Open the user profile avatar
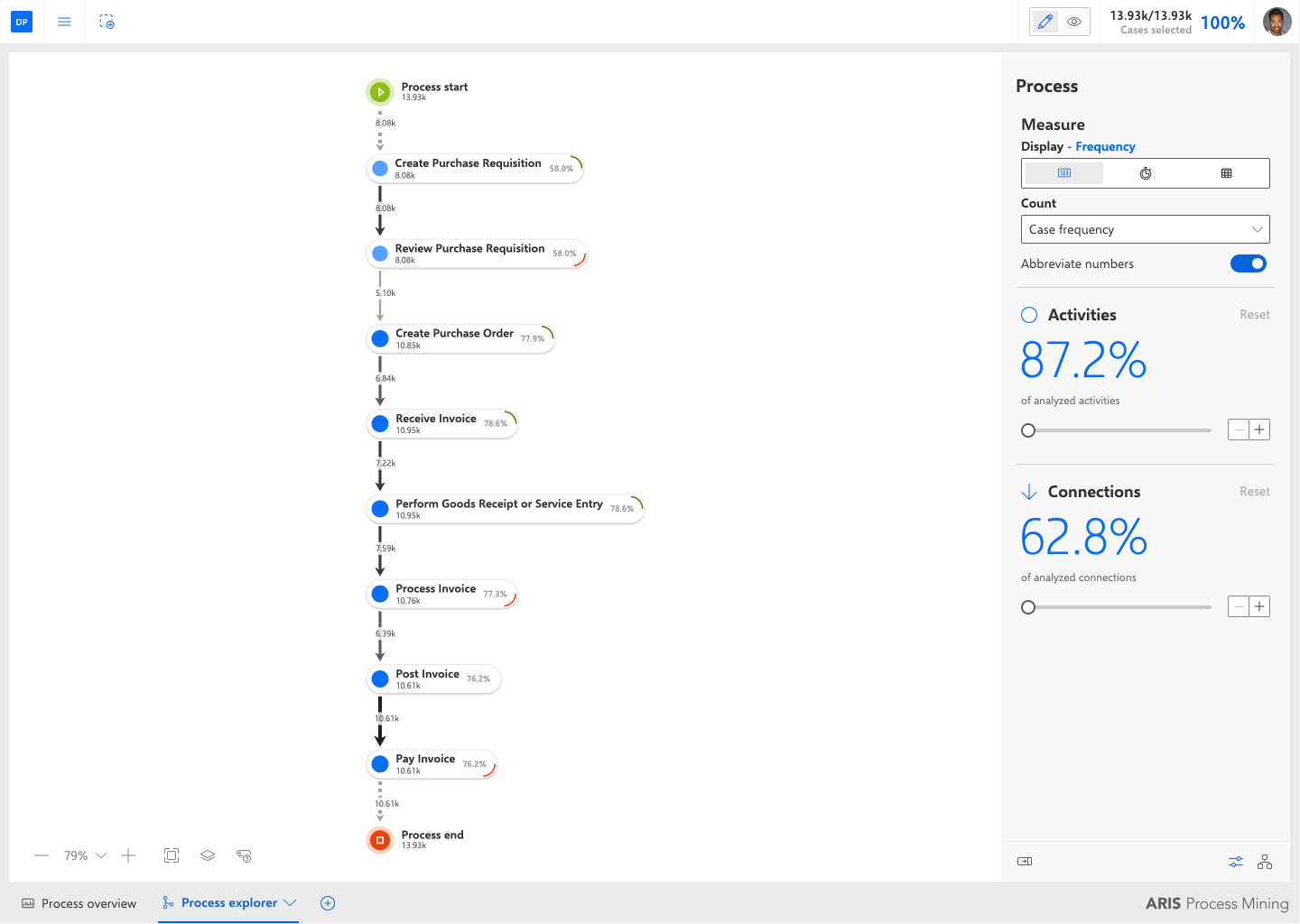 [1277, 22]
